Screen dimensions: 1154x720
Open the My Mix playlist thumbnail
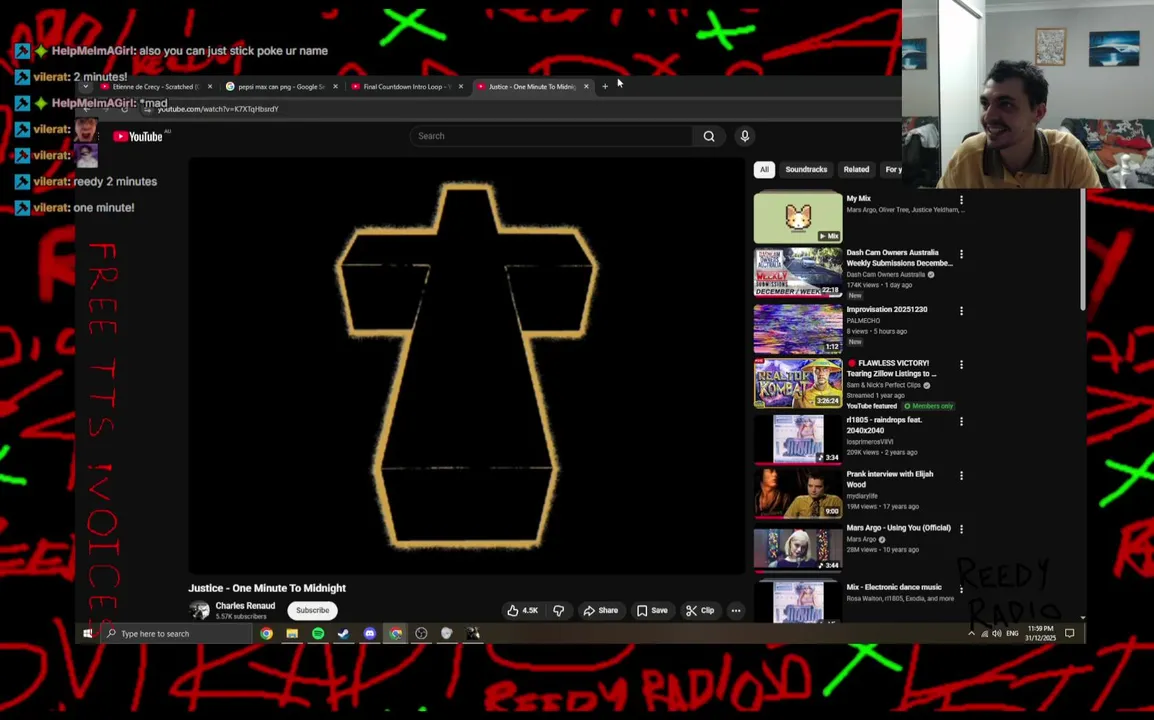click(798, 217)
